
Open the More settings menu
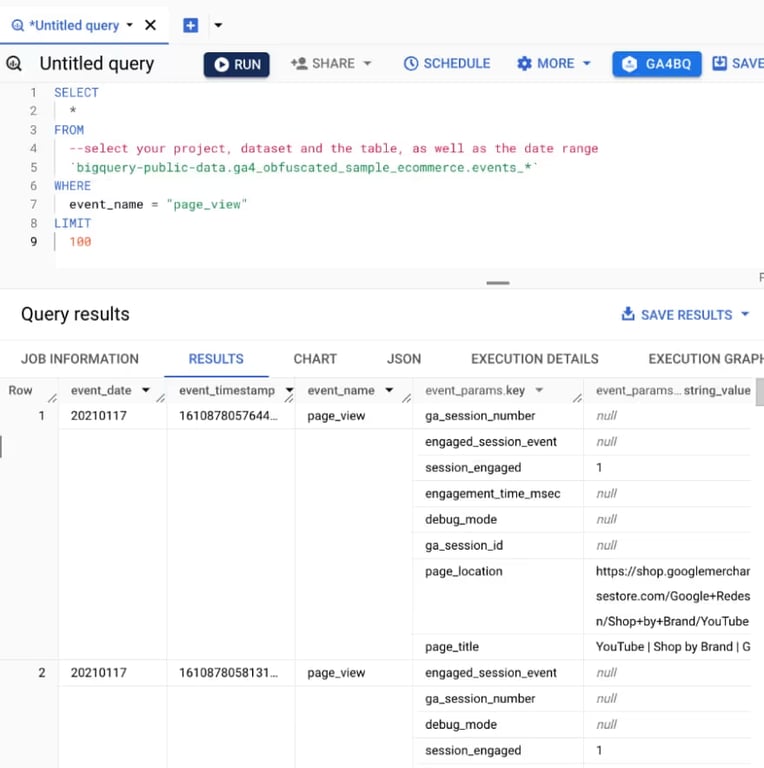click(554, 64)
